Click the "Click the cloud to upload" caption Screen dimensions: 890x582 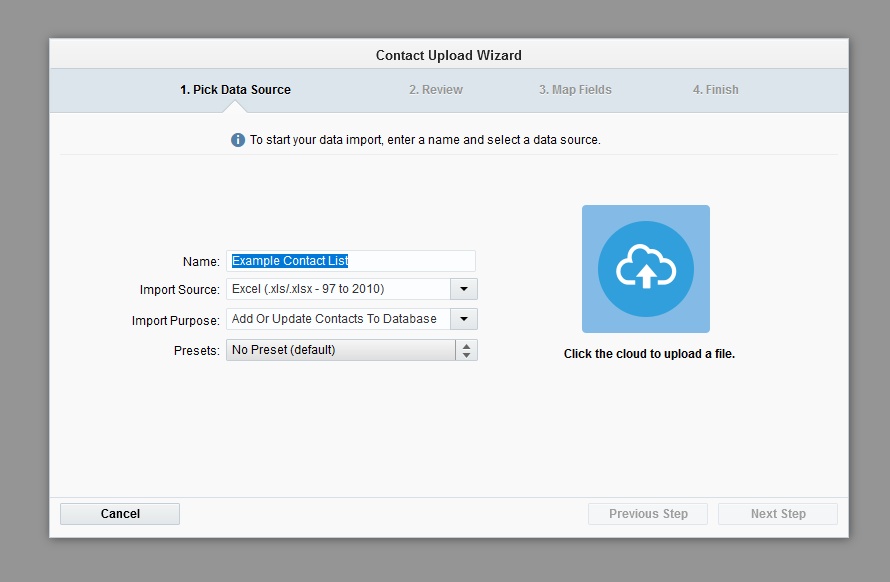pyautogui.click(x=649, y=354)
